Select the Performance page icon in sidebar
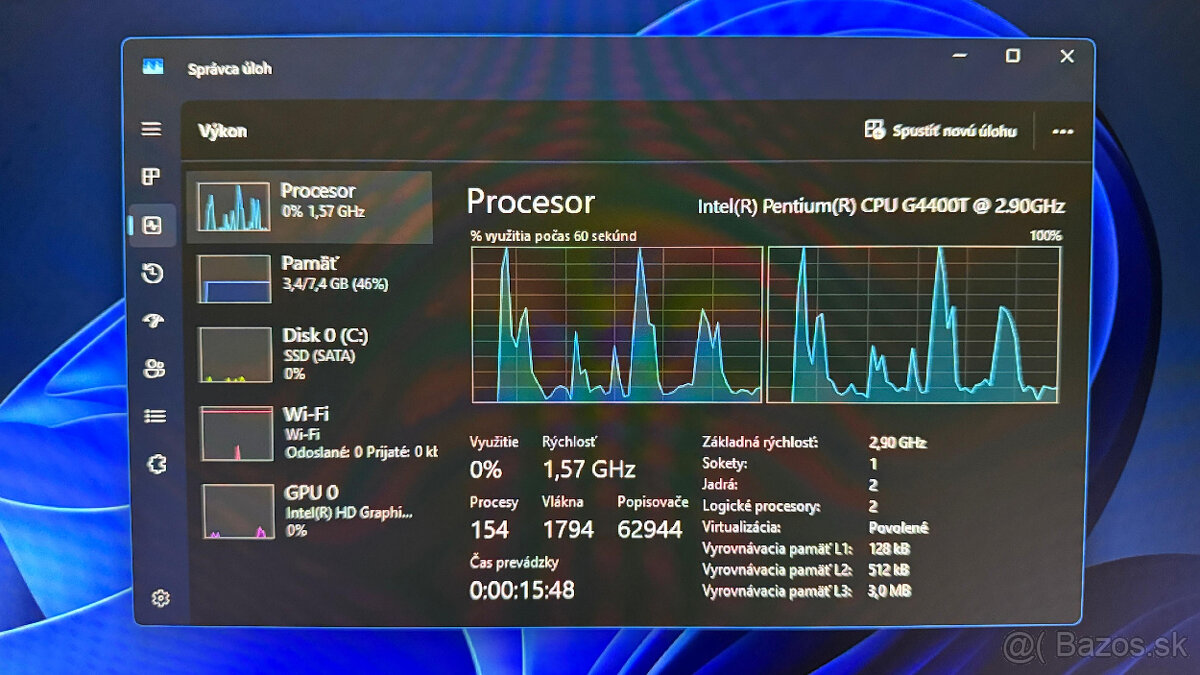The width and height of the screenshot is (1200, 675). pyautogui.click(x=152, y=225)
